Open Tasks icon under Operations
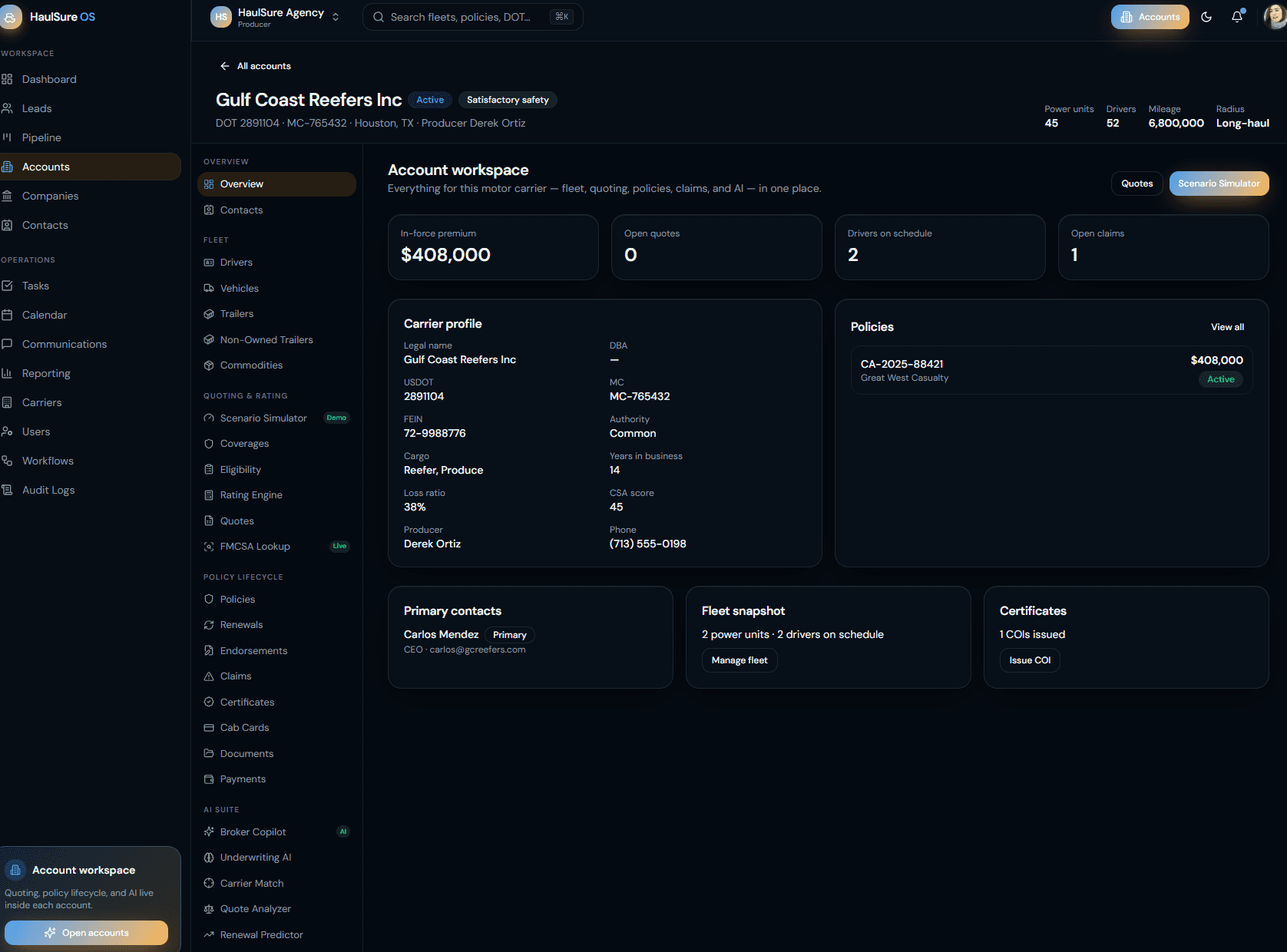The height and width of the screenshot is (952, 1287). [x=7, y=286]
